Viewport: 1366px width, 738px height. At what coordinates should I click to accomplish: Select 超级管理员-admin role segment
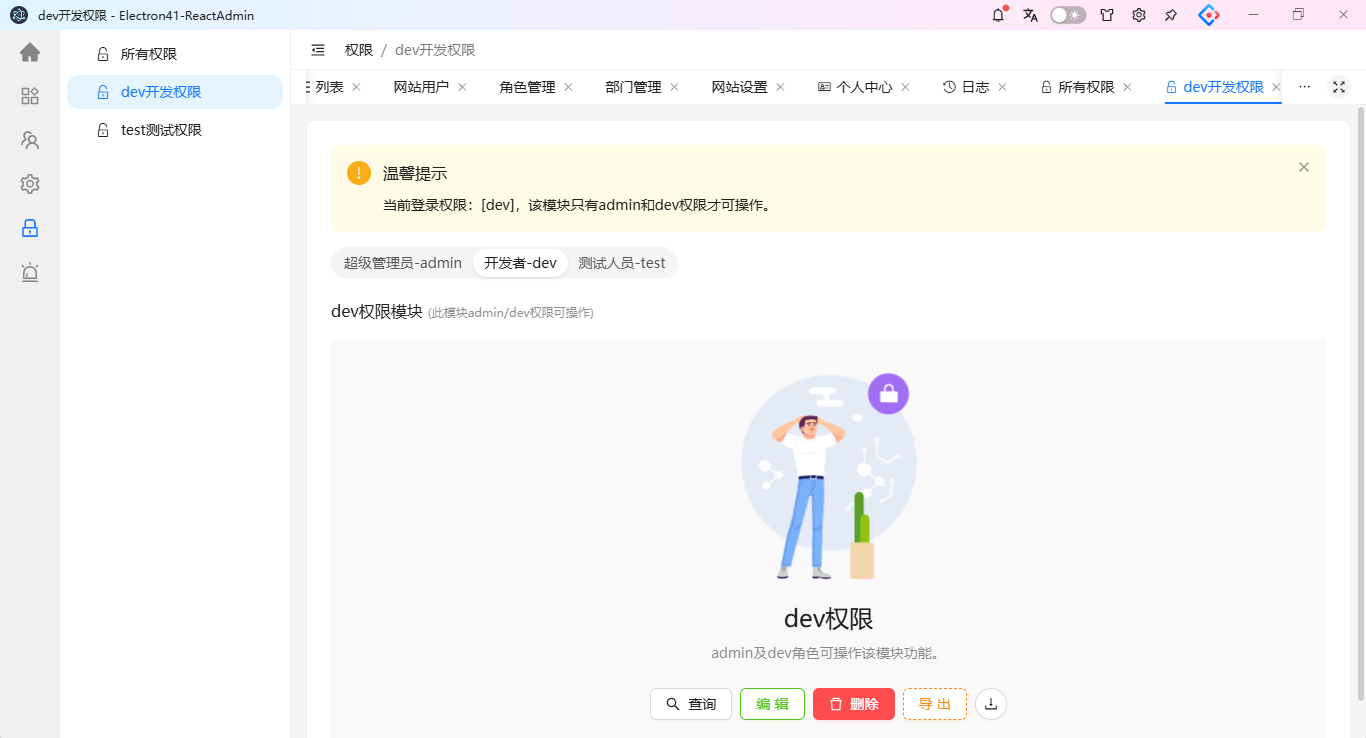(x=403, y=263)
